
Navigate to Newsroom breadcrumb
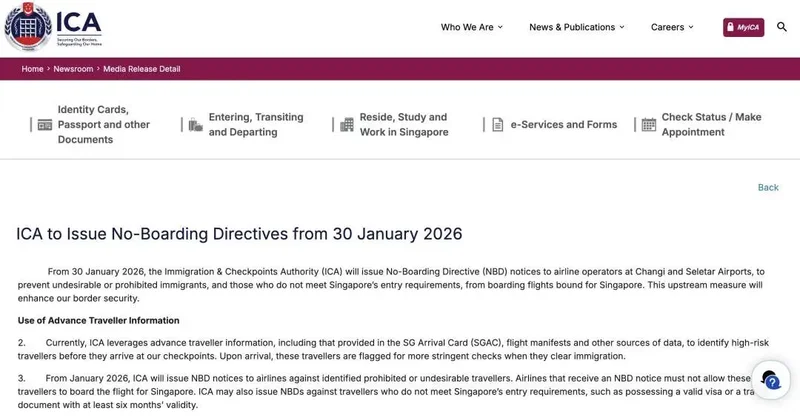coord(73,69)
